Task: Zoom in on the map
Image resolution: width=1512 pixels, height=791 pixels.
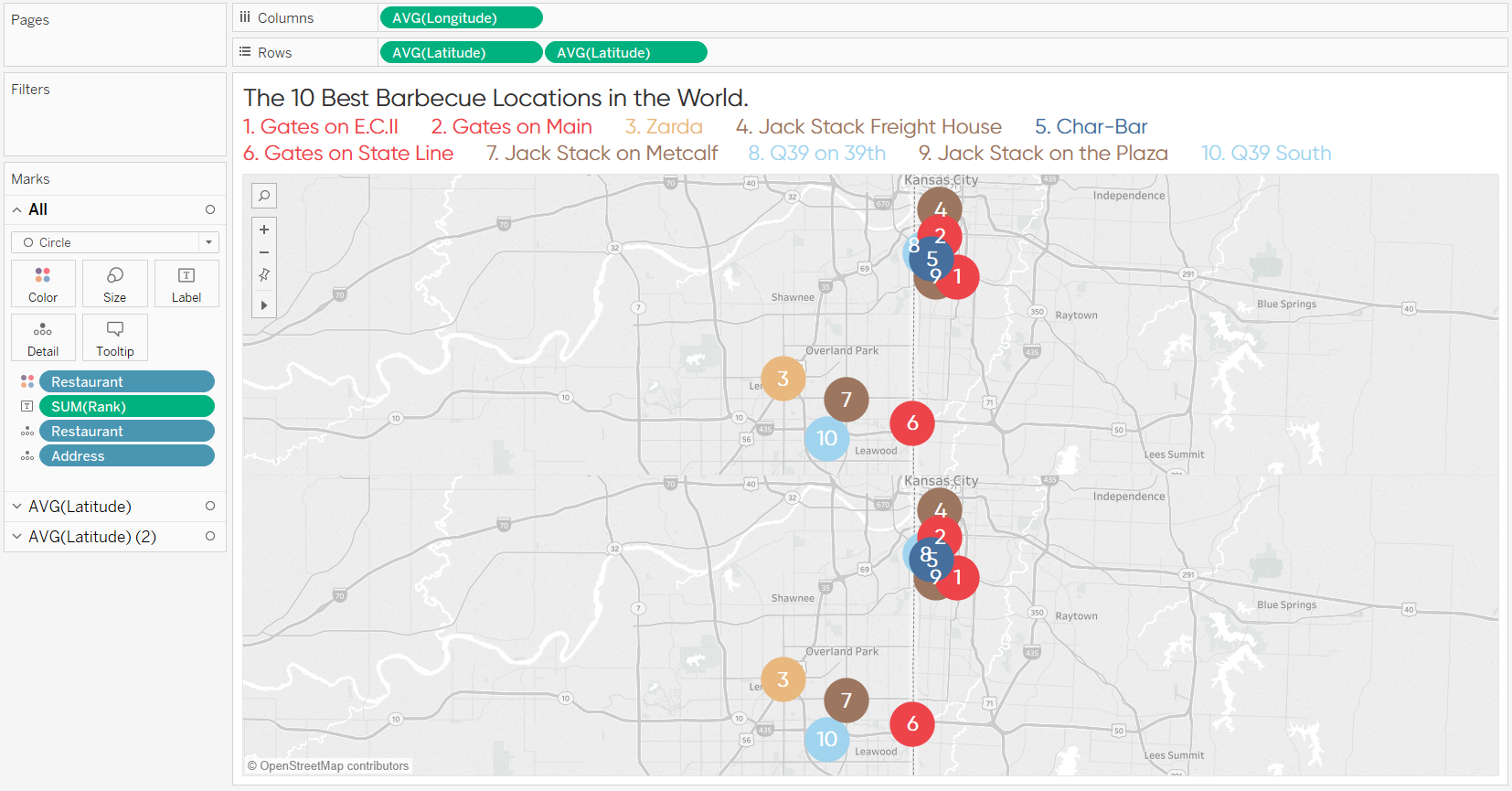Action: pos(264,230)
